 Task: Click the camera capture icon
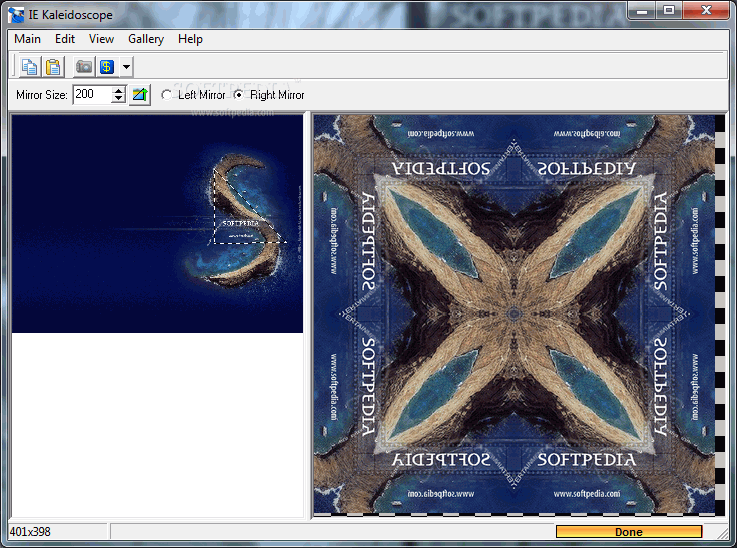[x=84, y=67]
